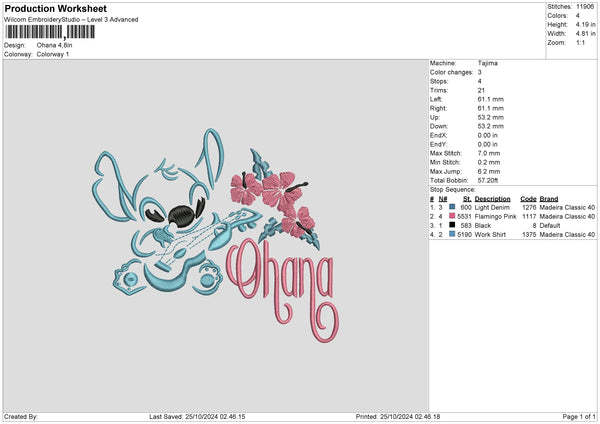Screen dimensions: 600x424
Task: Select the 'Stop Sequence:' heading
Action: point(453,190)
